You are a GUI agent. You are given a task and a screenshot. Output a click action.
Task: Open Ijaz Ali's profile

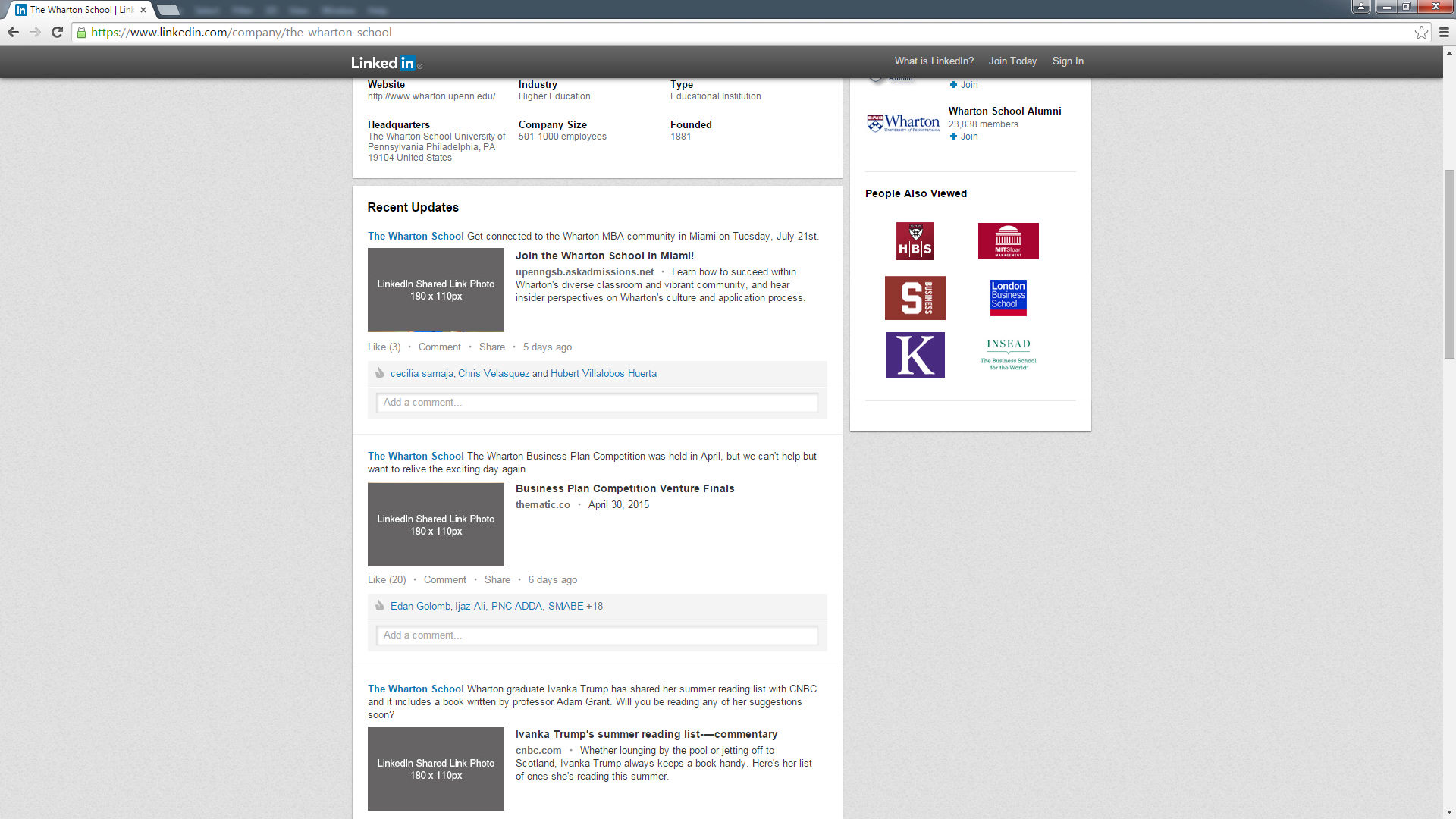(x=470, y=607)
